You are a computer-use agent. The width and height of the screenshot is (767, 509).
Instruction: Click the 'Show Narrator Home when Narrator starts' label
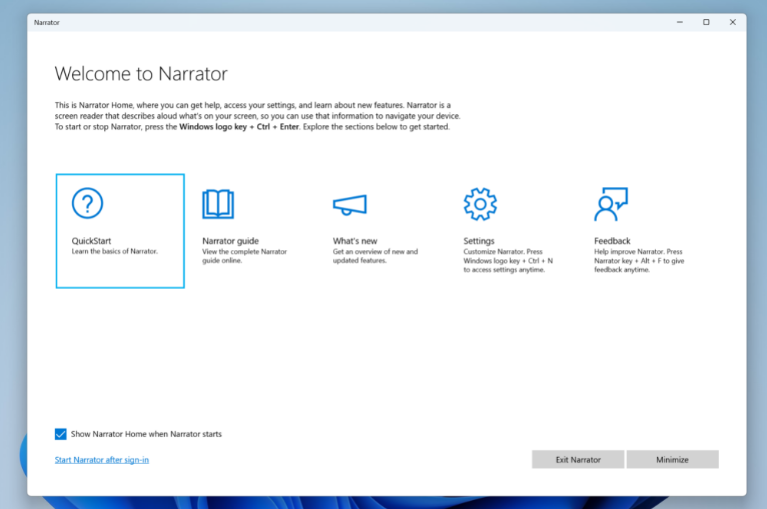coord(146,434)
